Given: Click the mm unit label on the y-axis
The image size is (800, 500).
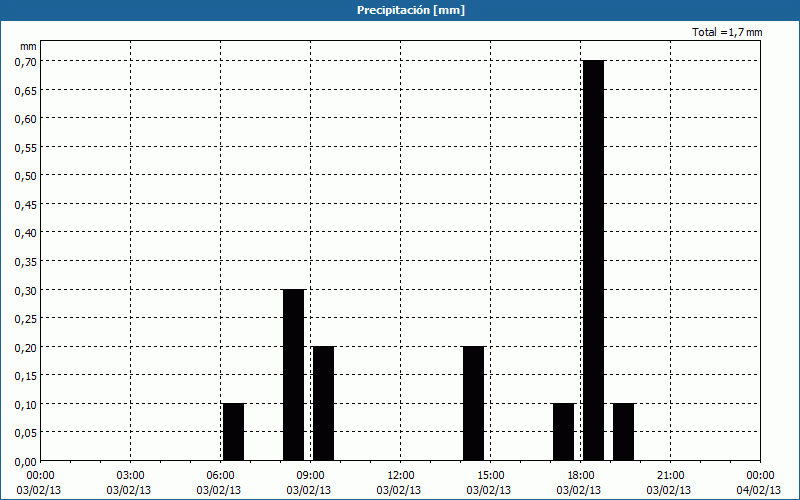Looking at the screenshot, I should (x=28, y=46).
